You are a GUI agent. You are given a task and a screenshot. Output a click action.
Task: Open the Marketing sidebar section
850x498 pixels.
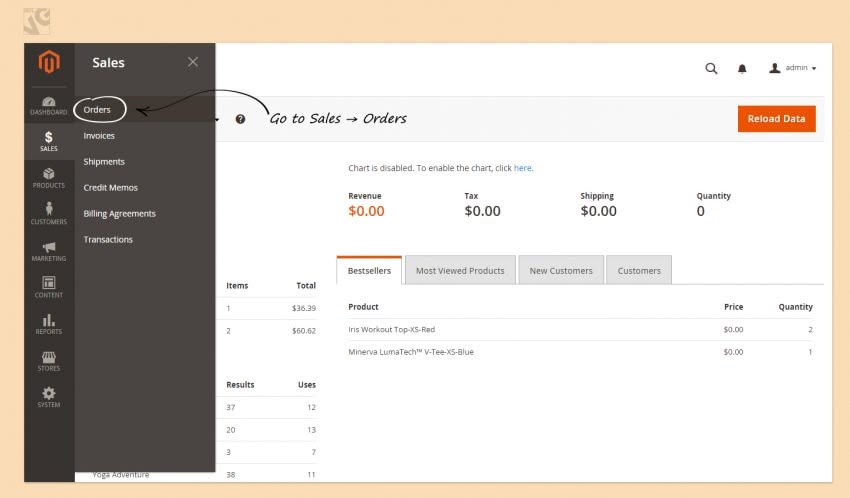pyautogui.click(x=49, y=251)
